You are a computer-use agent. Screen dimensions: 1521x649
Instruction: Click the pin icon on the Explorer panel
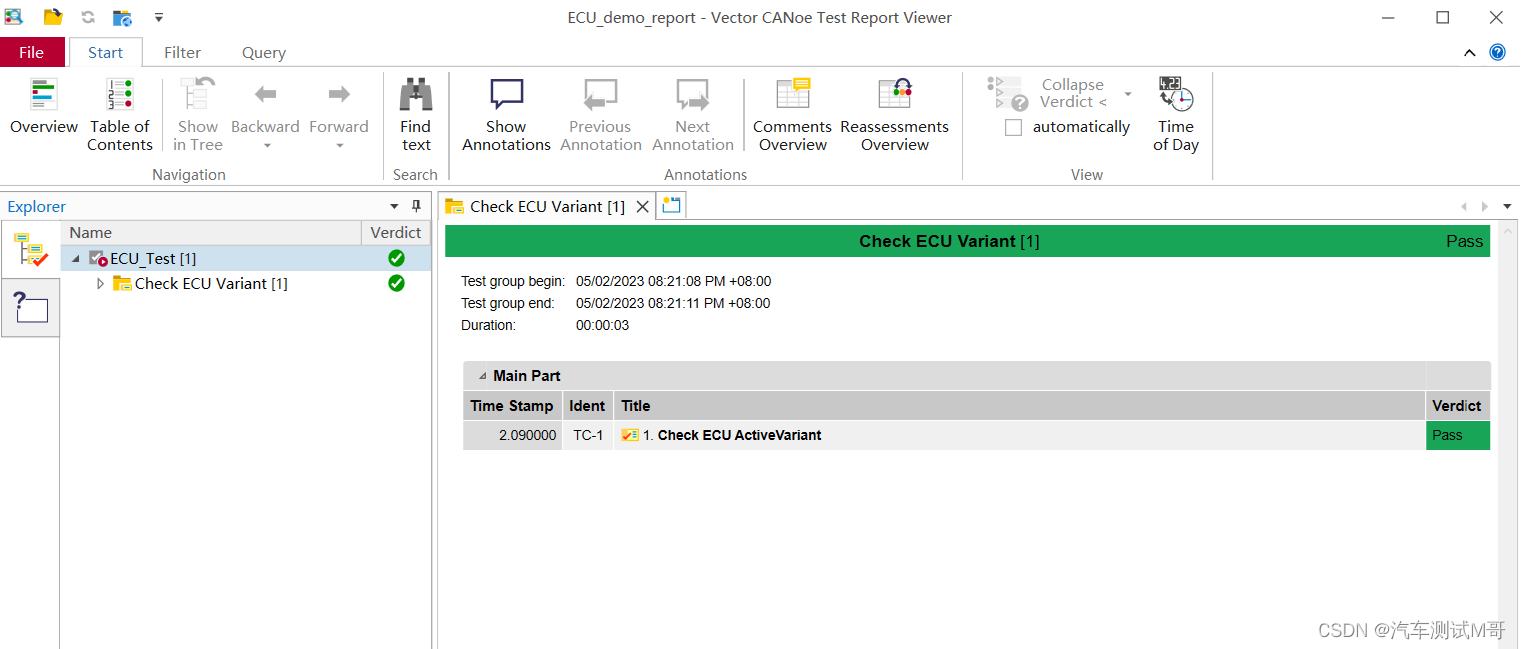tap(416, 206)
